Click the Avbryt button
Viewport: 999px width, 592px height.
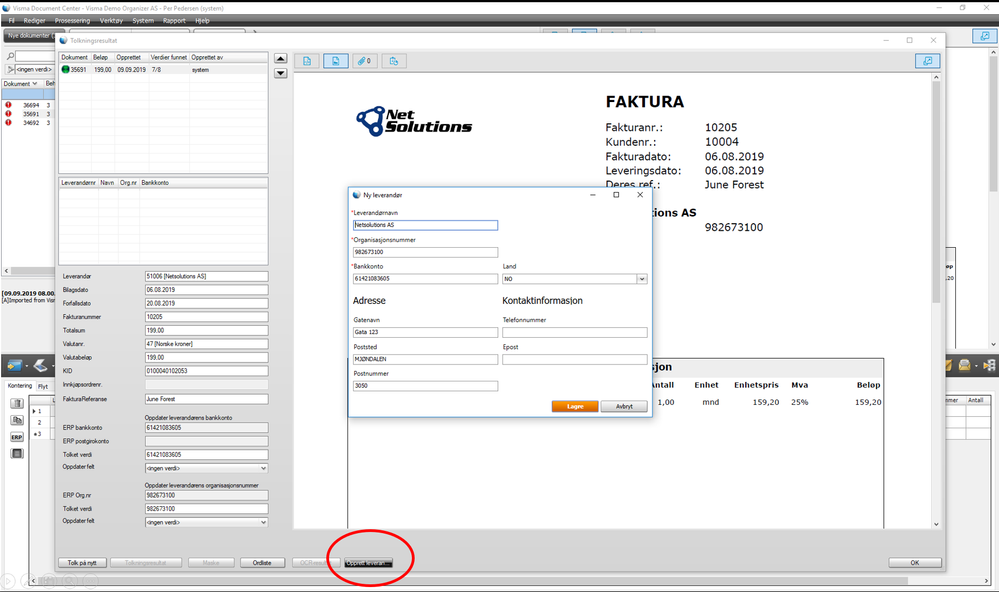(624, 407)
